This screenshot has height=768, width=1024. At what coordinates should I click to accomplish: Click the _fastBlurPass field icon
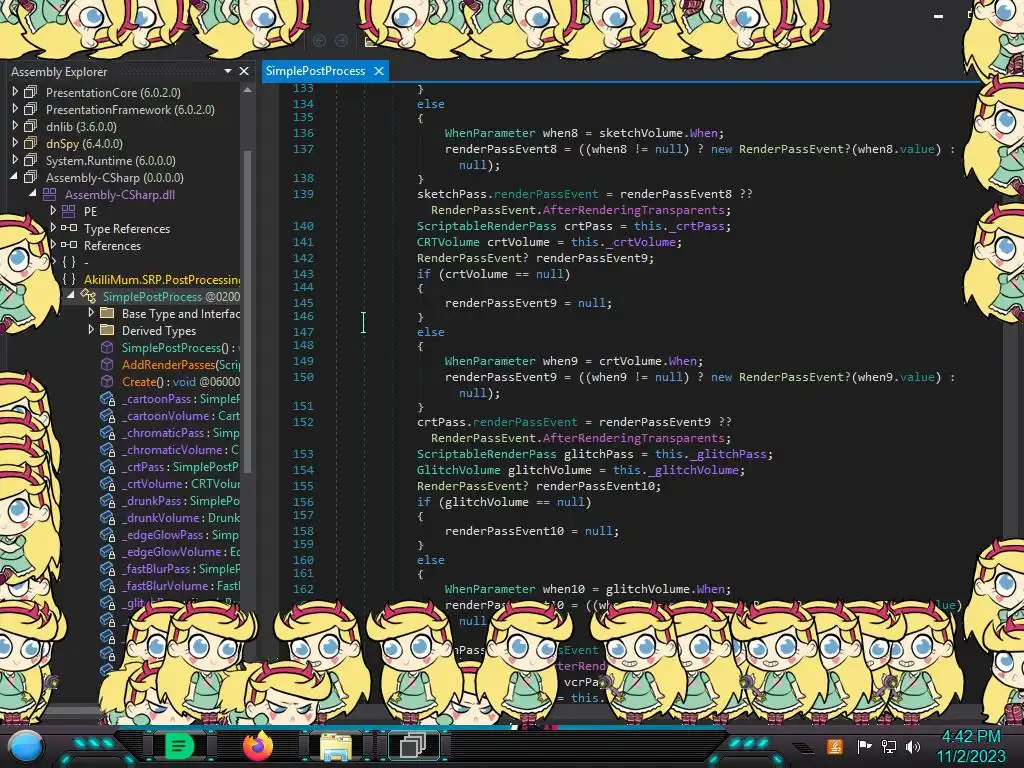coord(107,568)
